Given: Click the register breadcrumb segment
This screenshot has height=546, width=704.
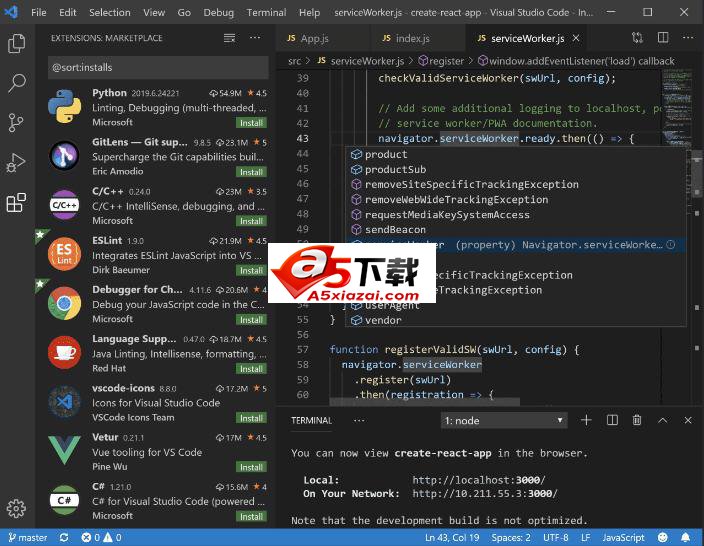Looking at the screenshot, I should pos(441,61).
